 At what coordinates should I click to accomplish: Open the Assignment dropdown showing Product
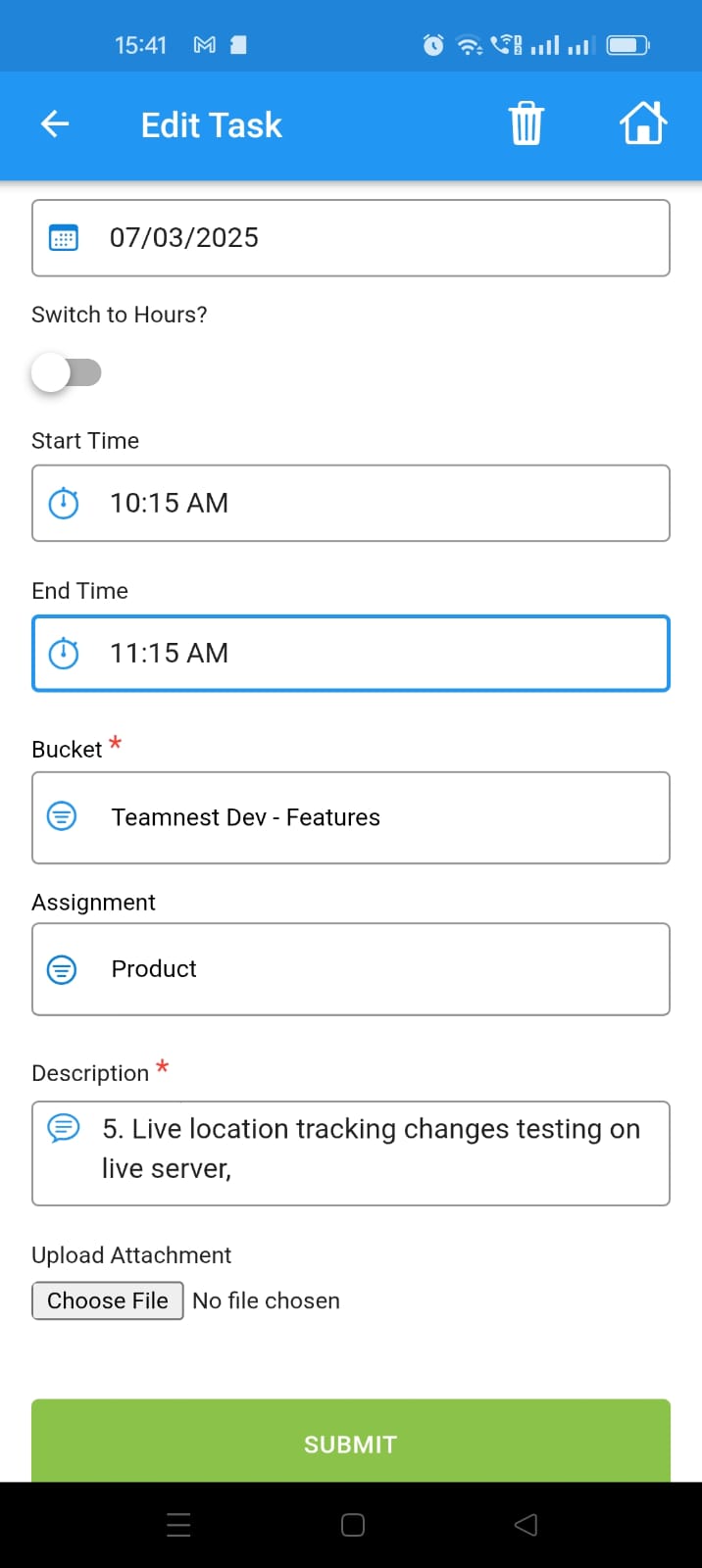[x=373, y=969]
